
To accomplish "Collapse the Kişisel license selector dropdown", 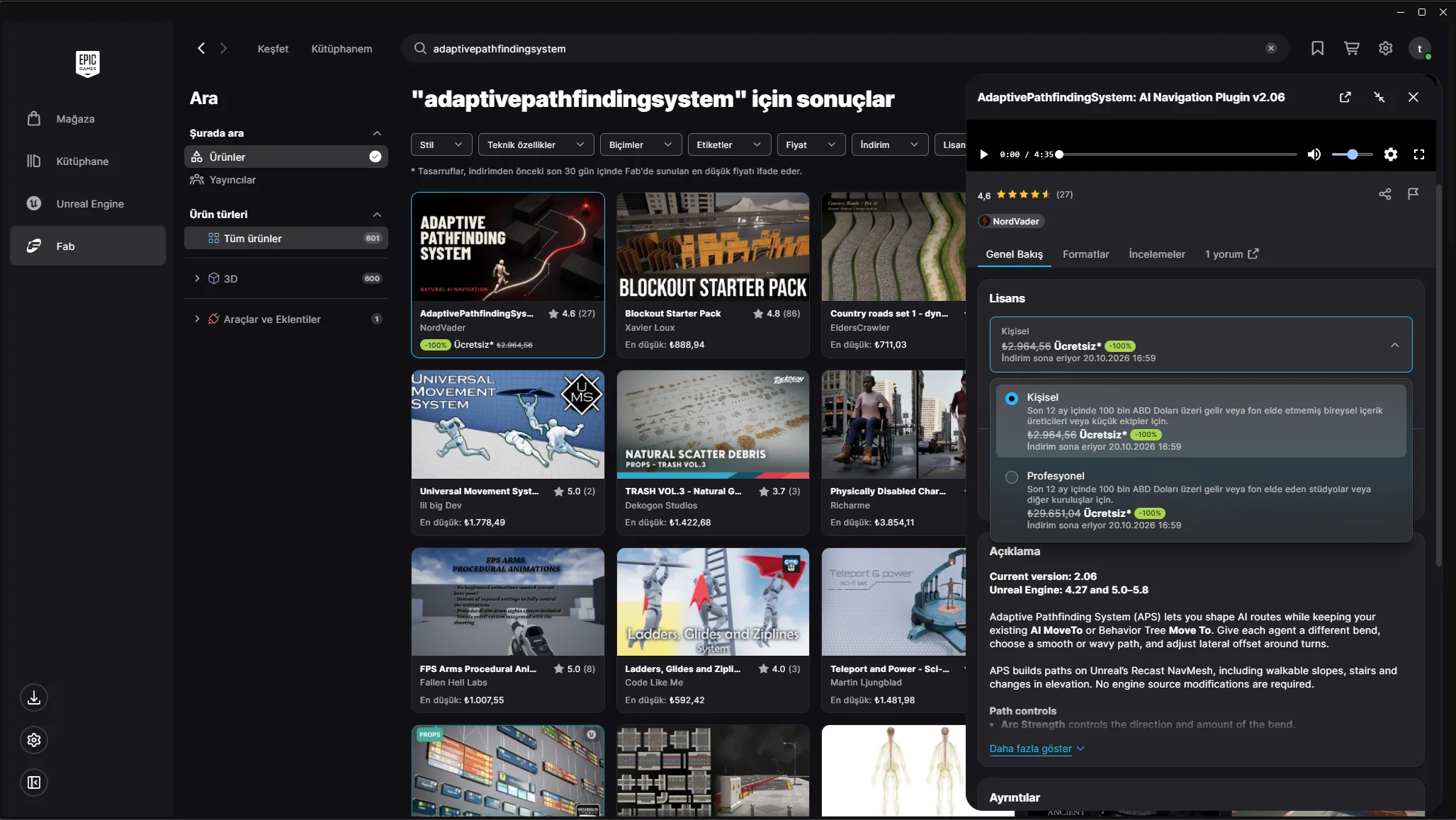I will pyautogui.click(x=1200, y=344).
